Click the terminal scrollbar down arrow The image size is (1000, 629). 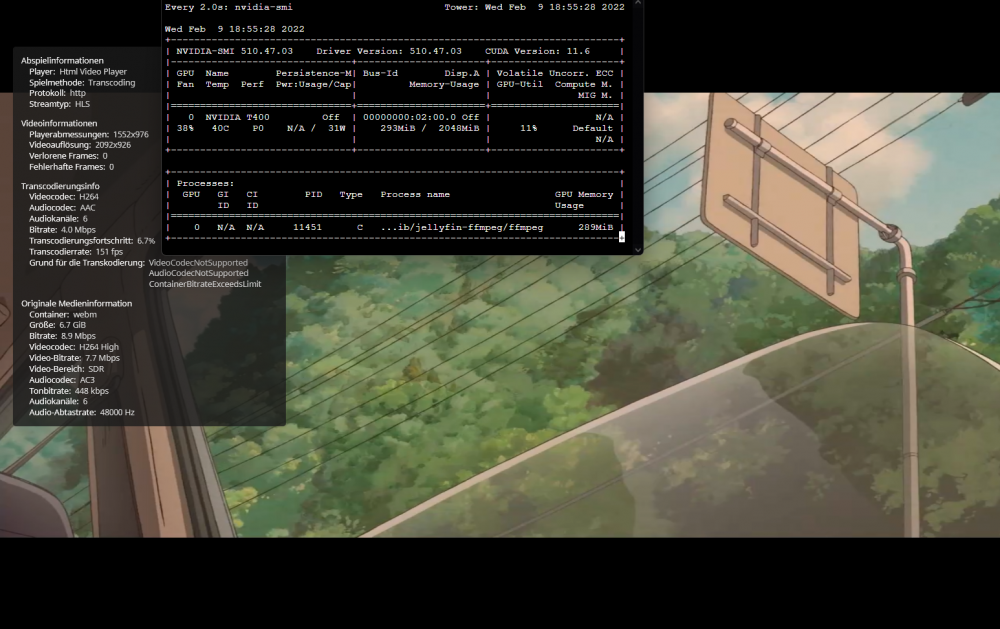638,250
